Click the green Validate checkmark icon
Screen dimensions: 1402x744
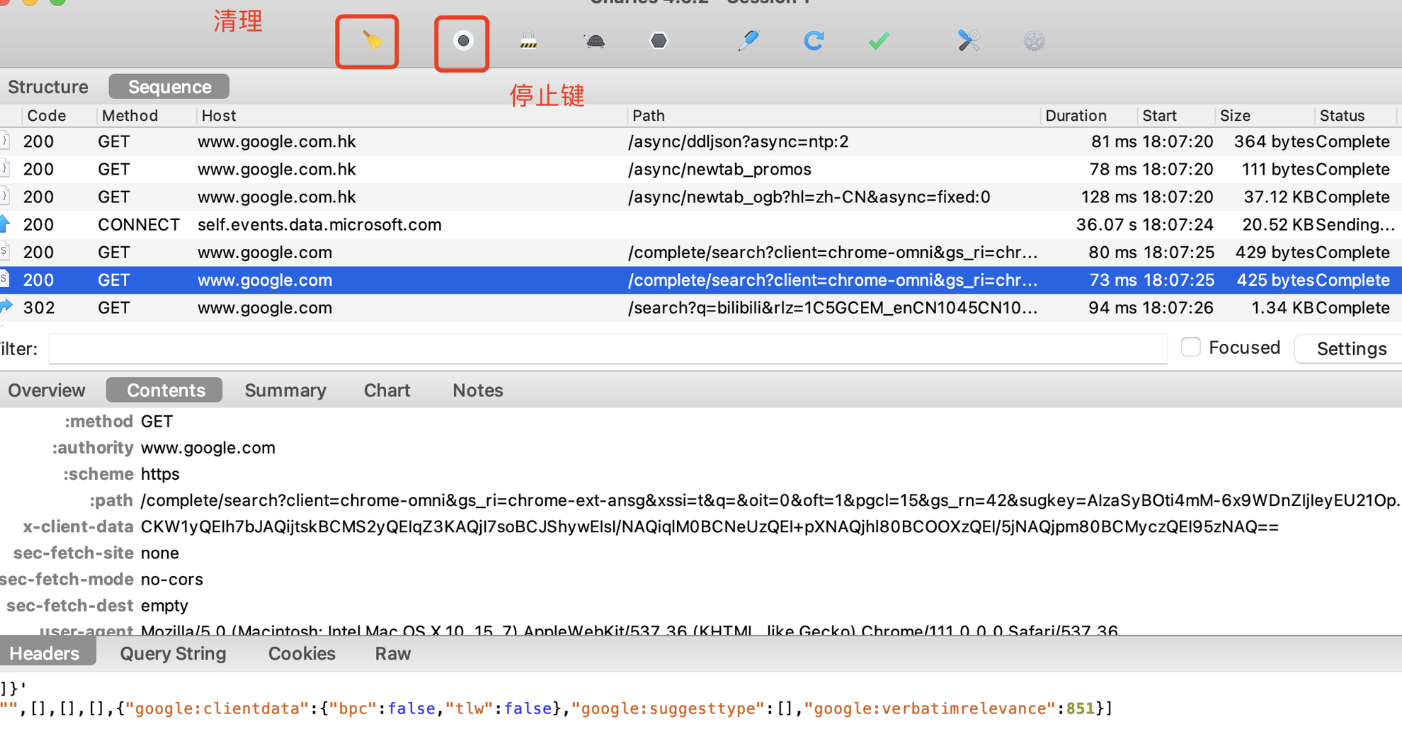click(x=879, y=41)
